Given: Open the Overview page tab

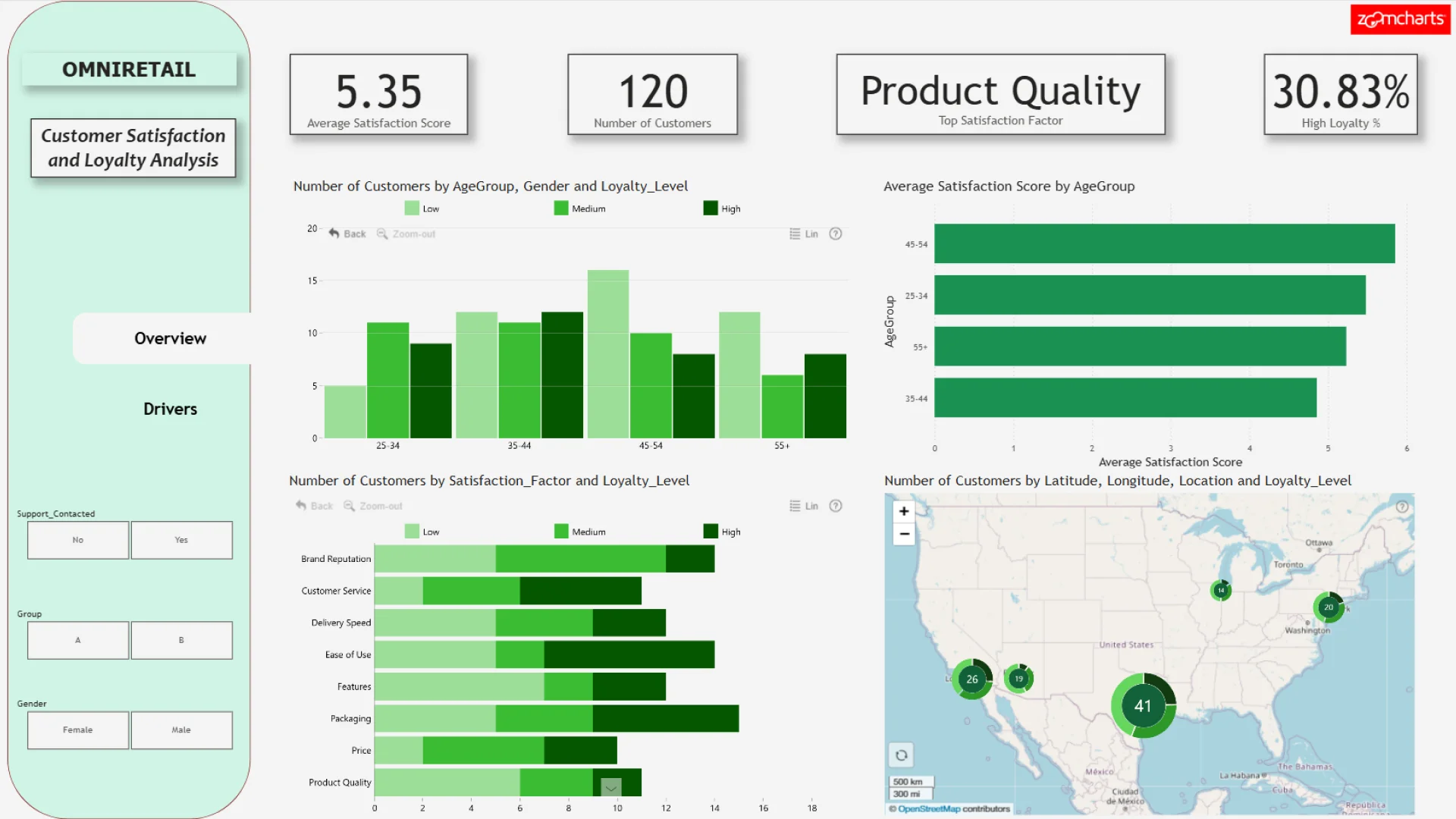Looking at the screenshot, I should (170, 338).
